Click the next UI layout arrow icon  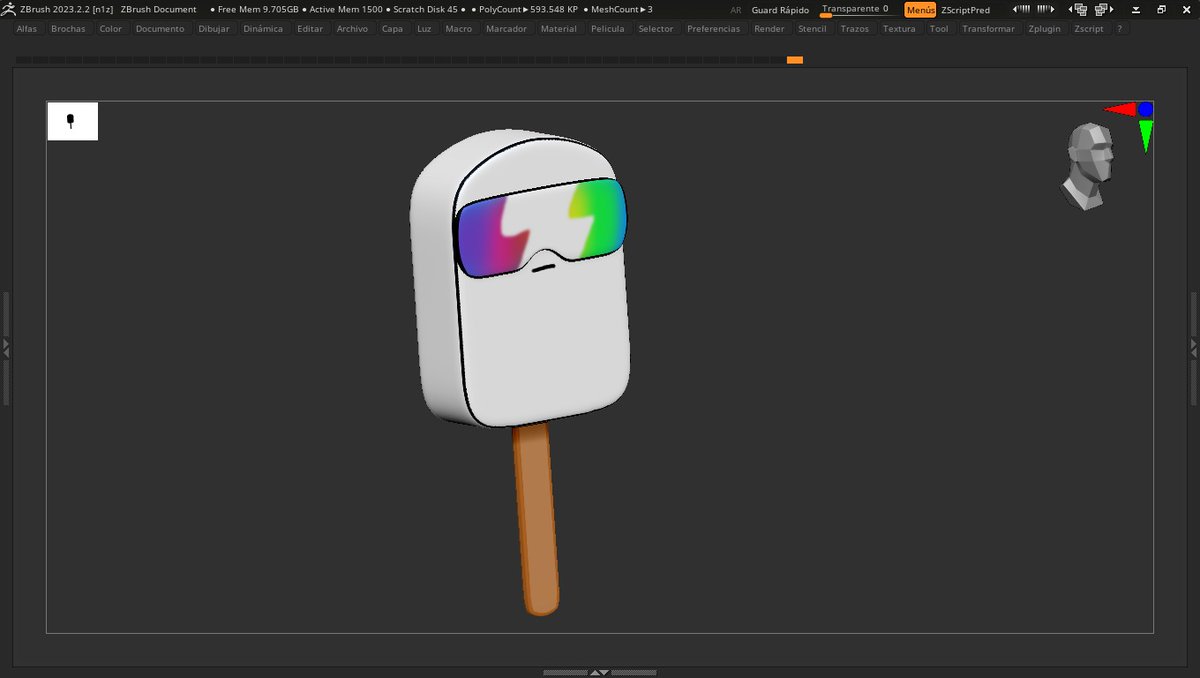pos(1045,9)
